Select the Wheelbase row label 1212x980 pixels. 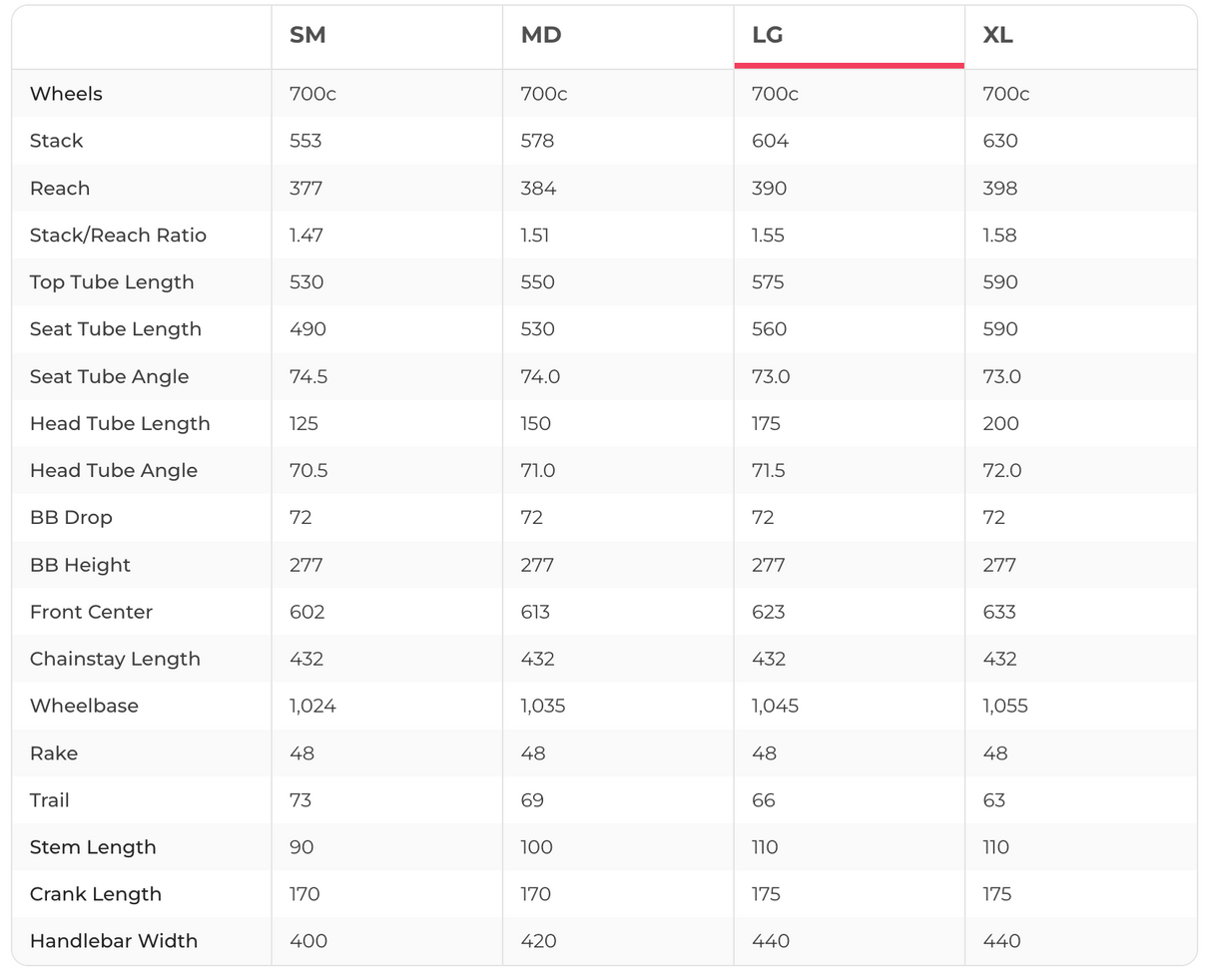click(x=84, y=707)
